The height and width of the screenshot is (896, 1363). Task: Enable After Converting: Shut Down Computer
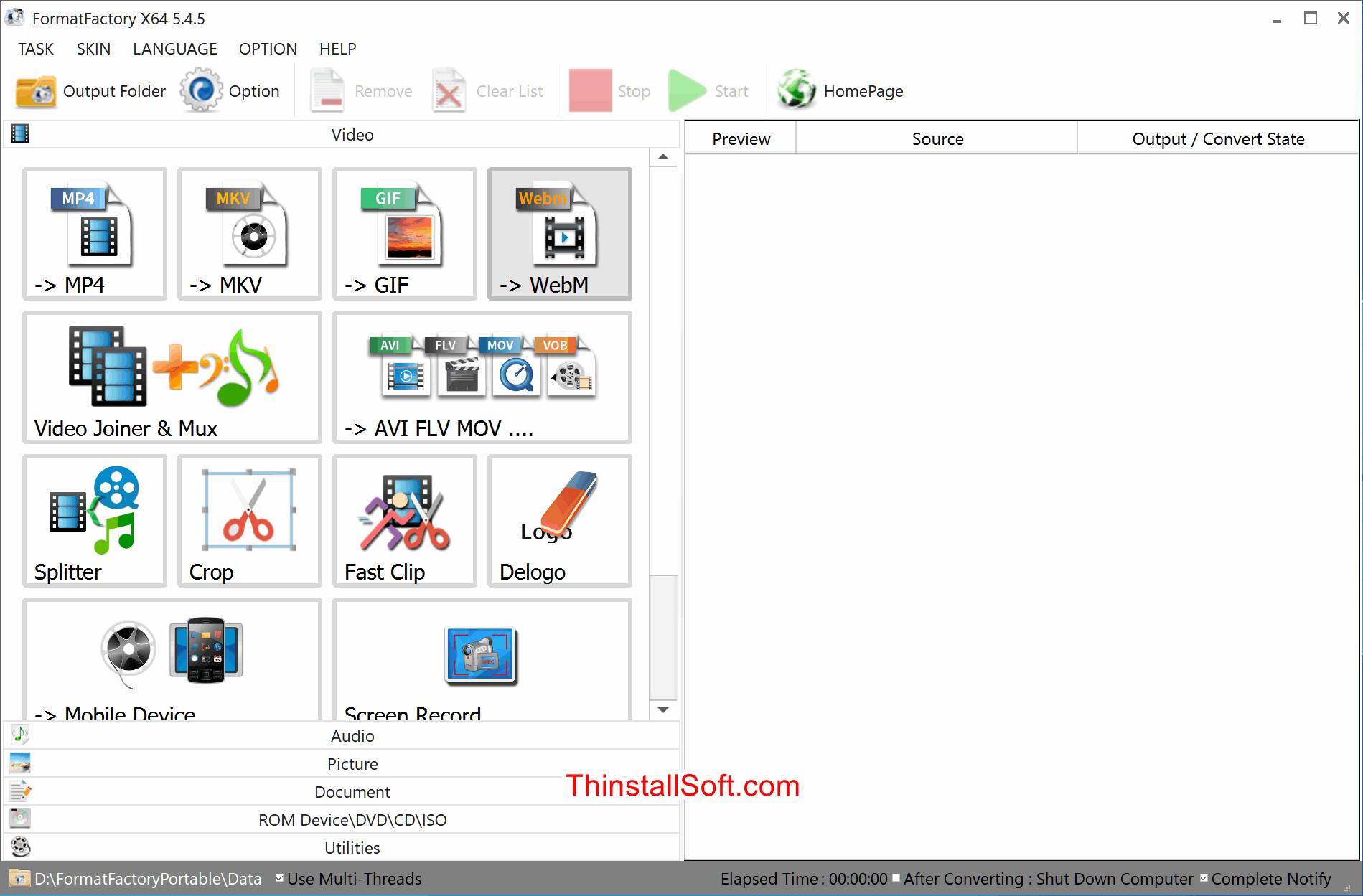[896, 878]
